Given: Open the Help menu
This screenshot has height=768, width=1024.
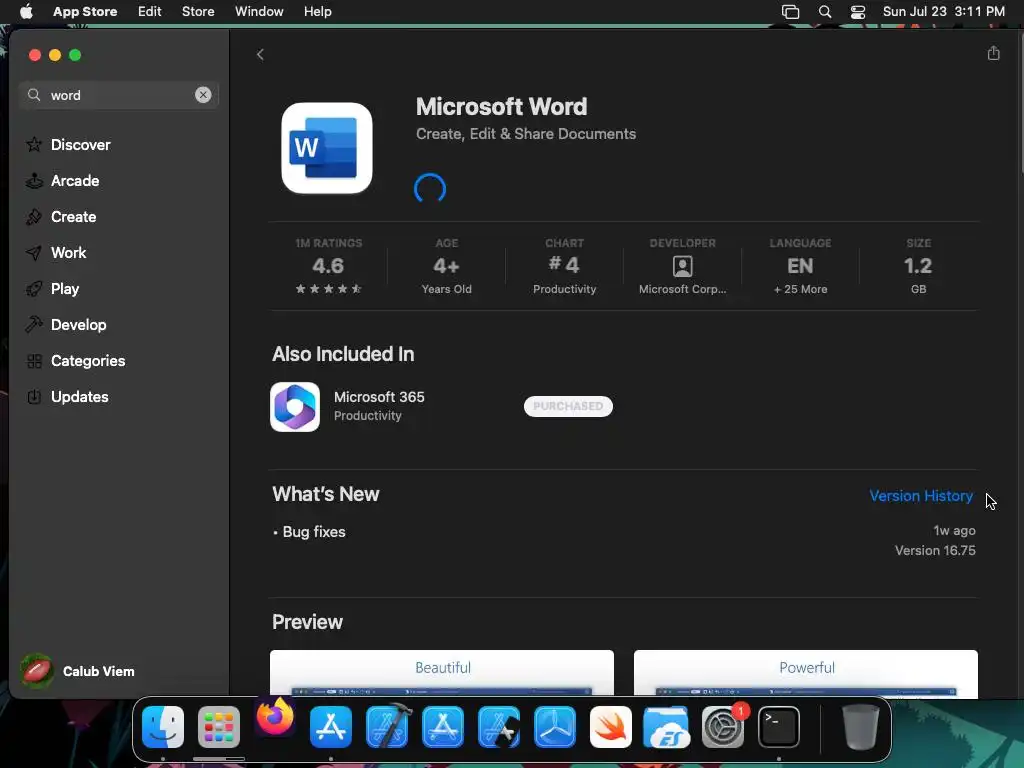Looking at the screenshot, I should pyautogui.click(x=317, y=12).
